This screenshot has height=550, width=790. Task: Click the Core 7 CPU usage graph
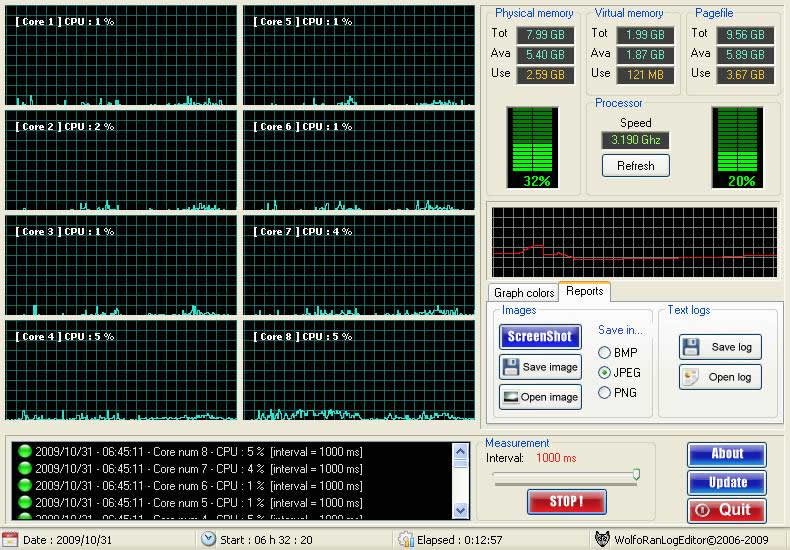pyautogui.click(x=359, y=265)
